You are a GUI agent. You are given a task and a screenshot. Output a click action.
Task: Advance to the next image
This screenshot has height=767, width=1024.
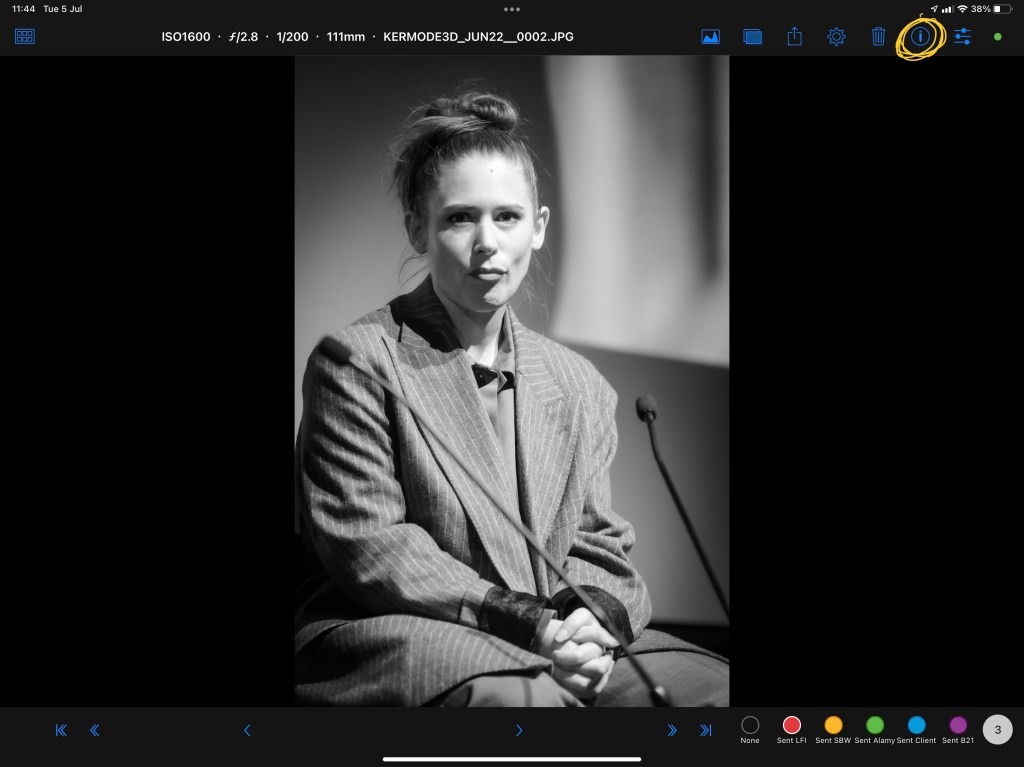coord(519,731)
